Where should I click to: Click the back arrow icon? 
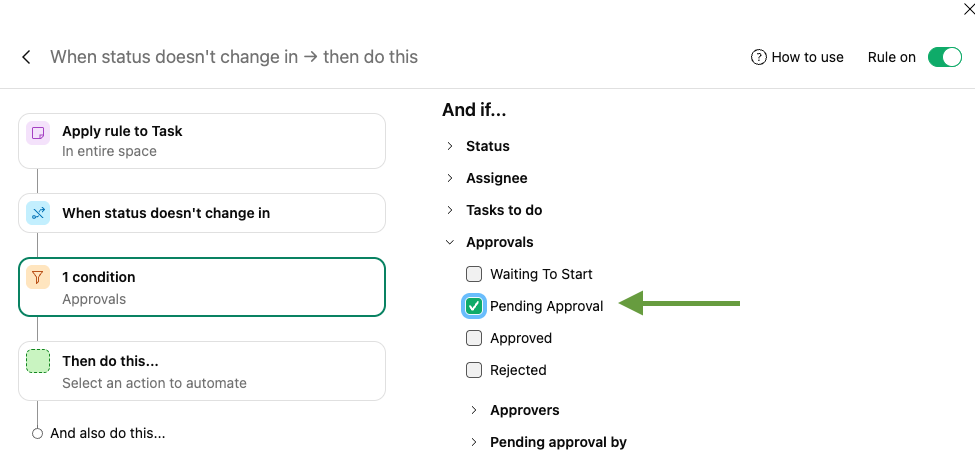coord(27,57)
